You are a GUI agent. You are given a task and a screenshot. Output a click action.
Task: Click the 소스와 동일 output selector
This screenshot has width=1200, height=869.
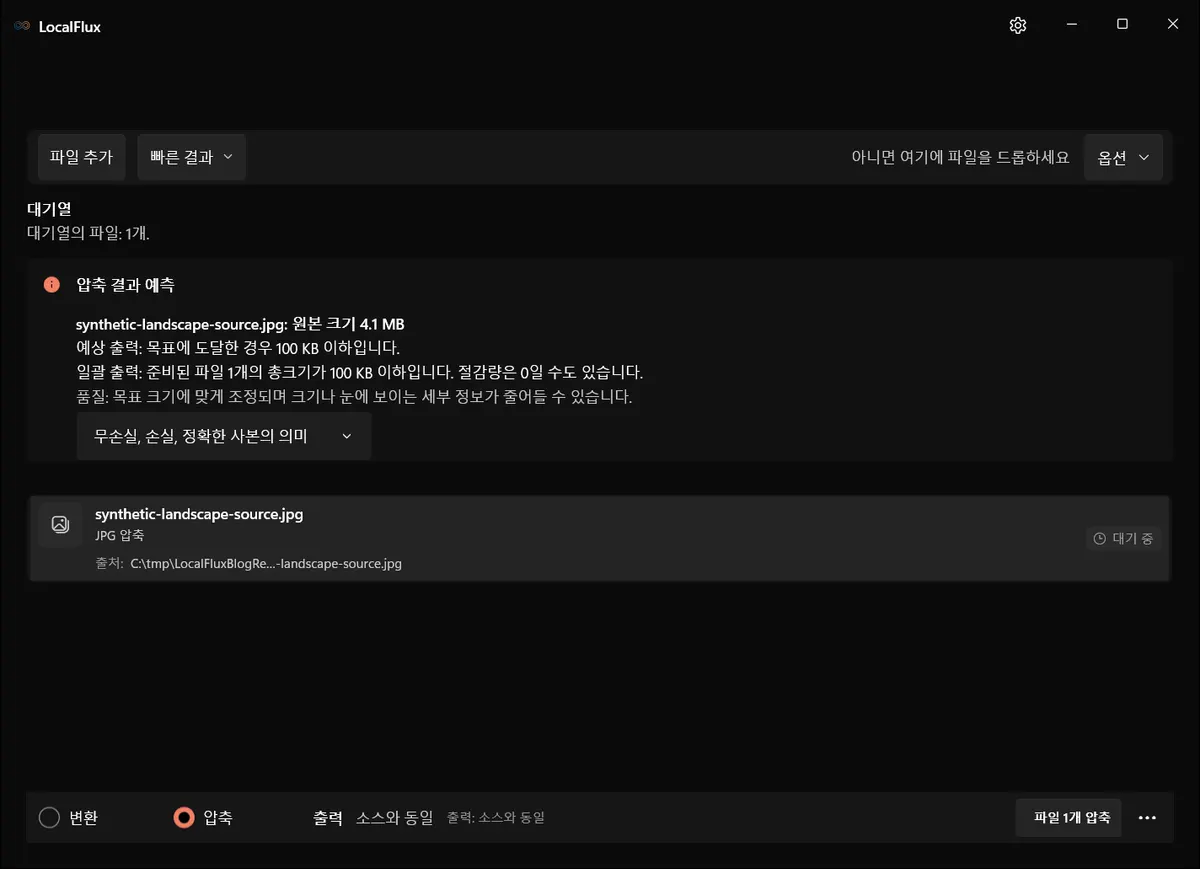tap(394, 818)
